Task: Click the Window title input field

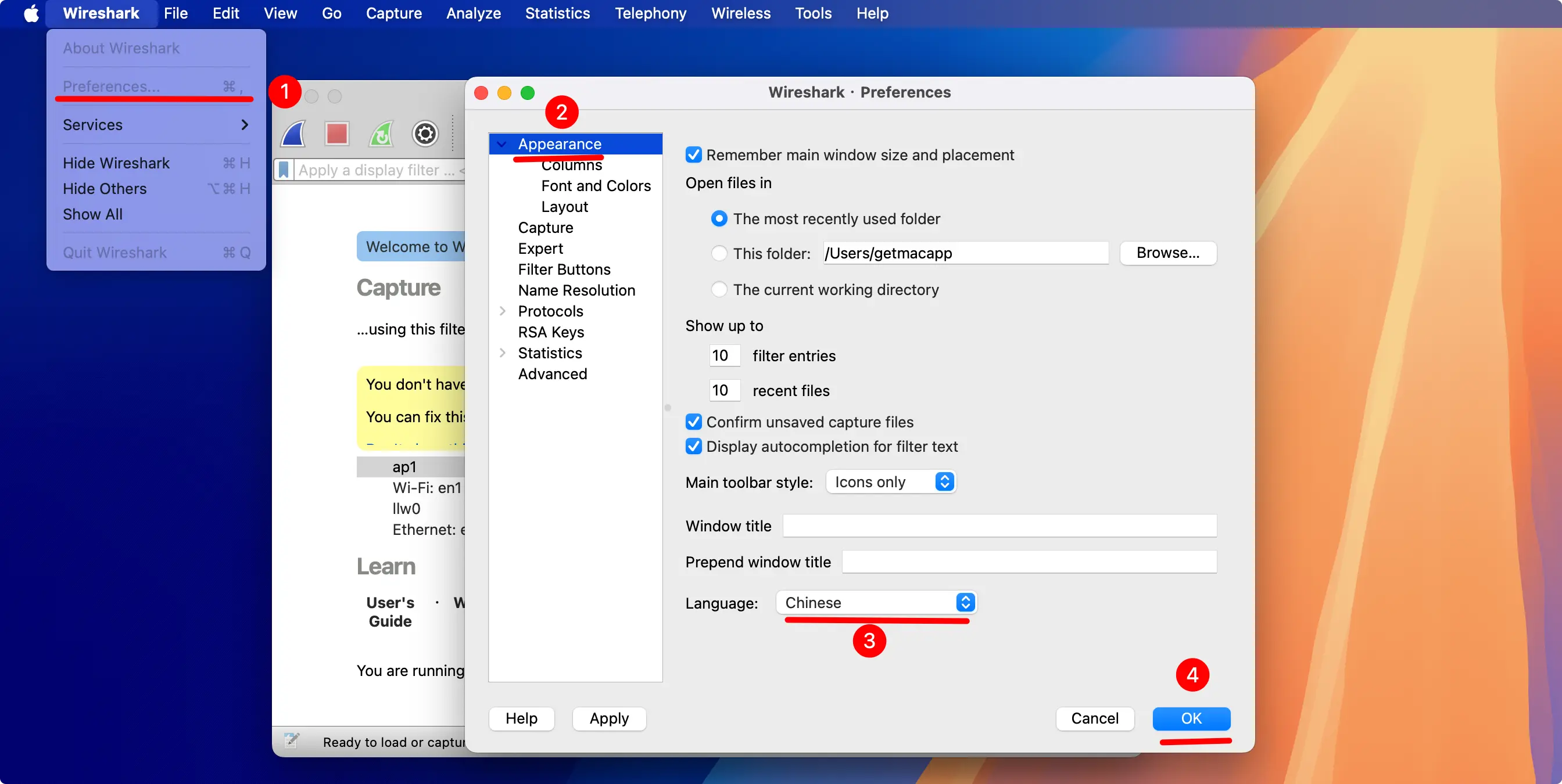Action: click(999, 526)
